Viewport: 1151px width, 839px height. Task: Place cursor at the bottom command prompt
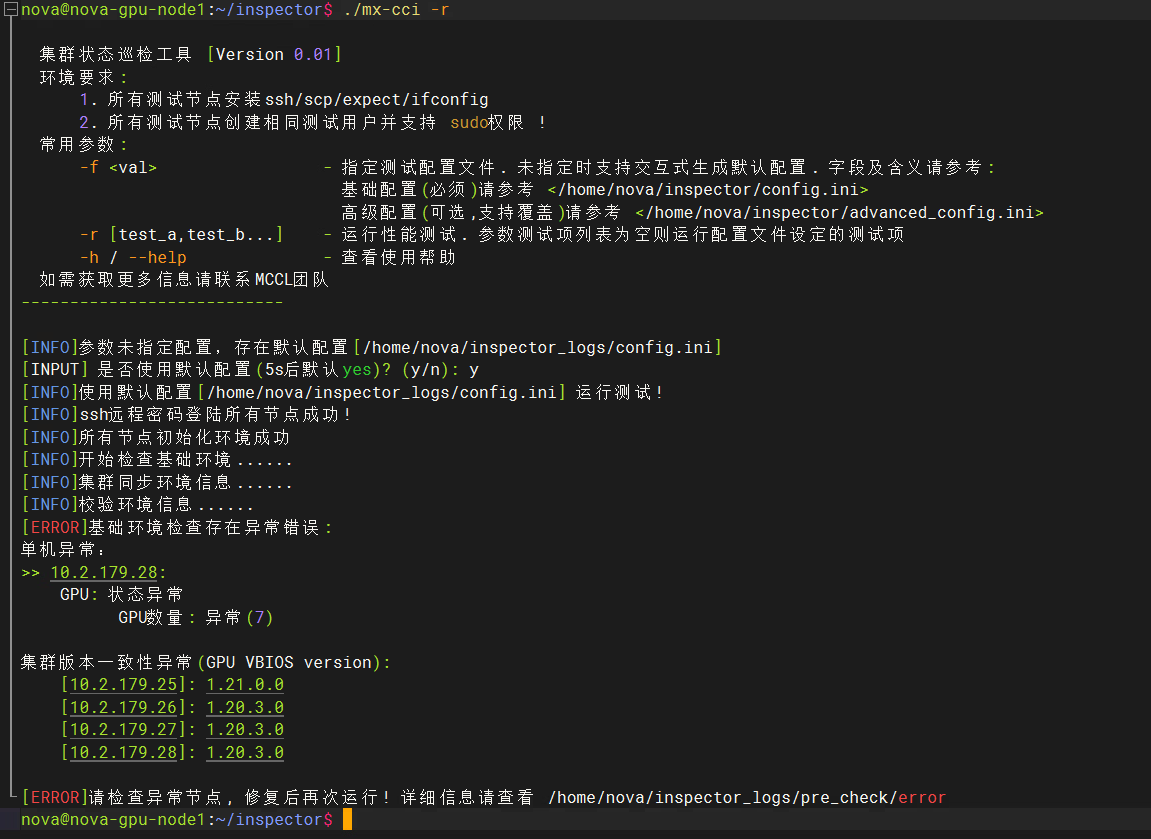click(347, 820)
